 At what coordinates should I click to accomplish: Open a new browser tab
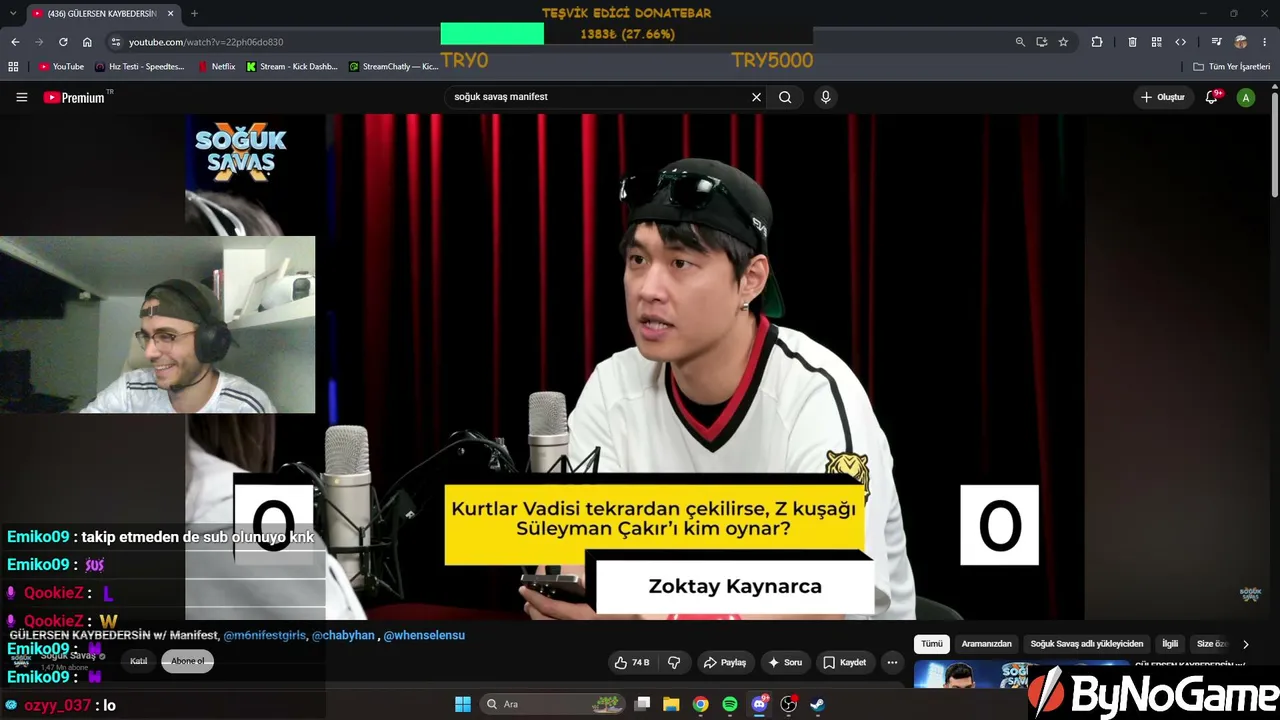pos(194,13)
